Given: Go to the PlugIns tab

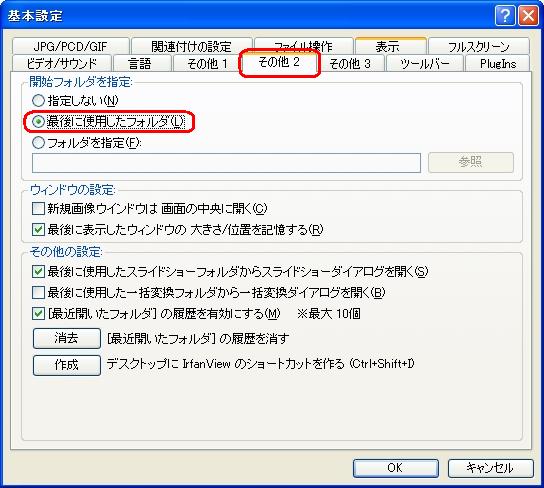Looking at the screenshot, I should [498, 63].
